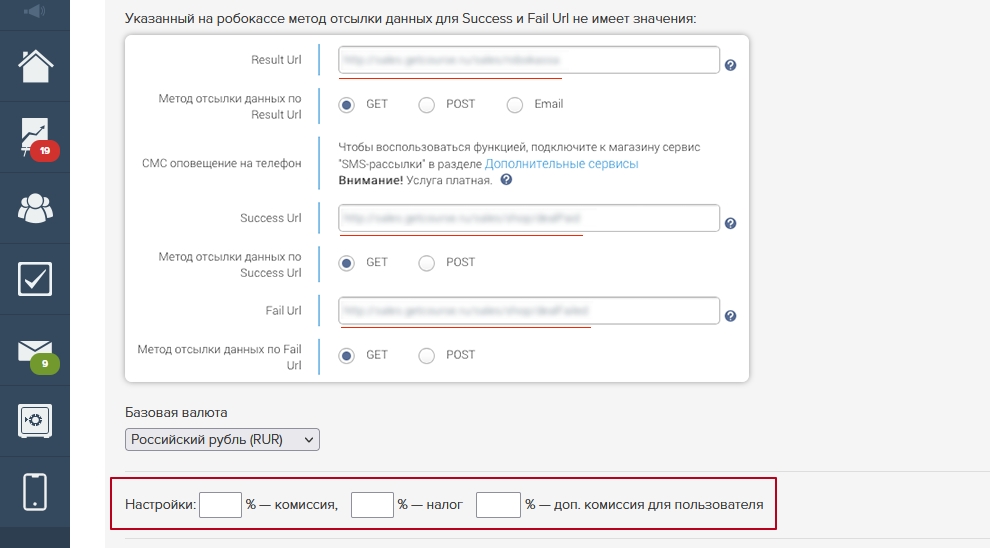Select POST for Result Url method
This screenshot has width=990, height=548.
427,104
